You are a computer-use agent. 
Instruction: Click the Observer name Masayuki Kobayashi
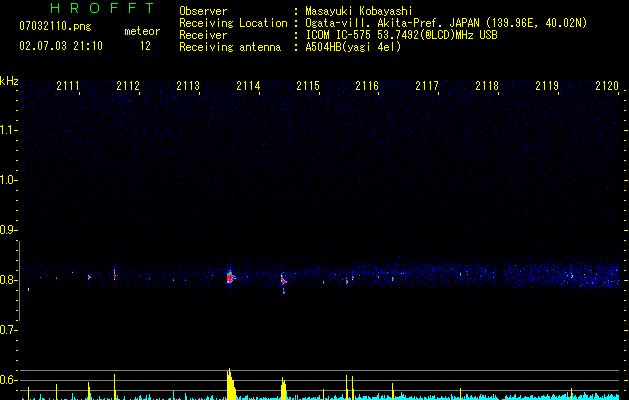click(x=359, y=11)
